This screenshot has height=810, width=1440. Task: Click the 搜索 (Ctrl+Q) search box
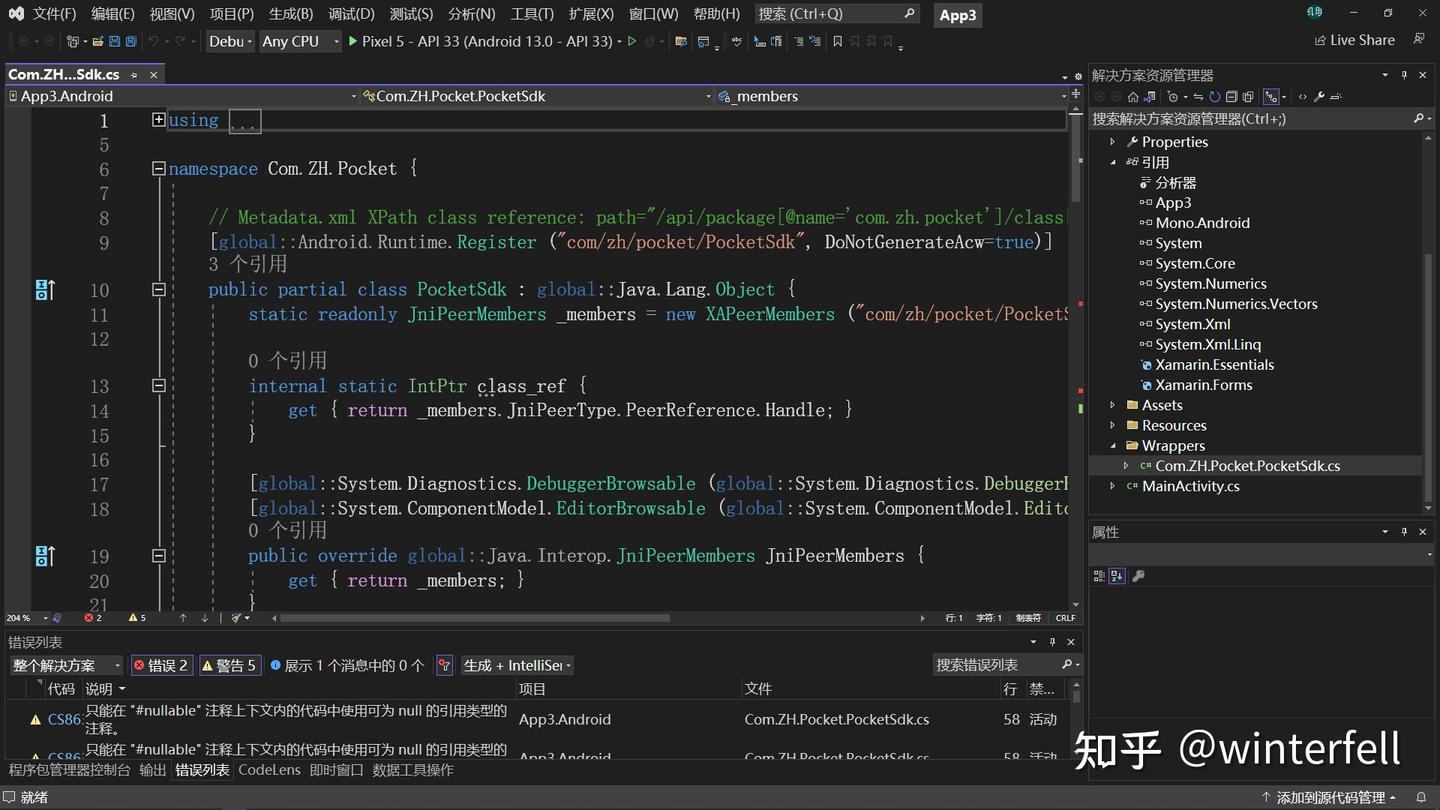(x=836, y=14)
